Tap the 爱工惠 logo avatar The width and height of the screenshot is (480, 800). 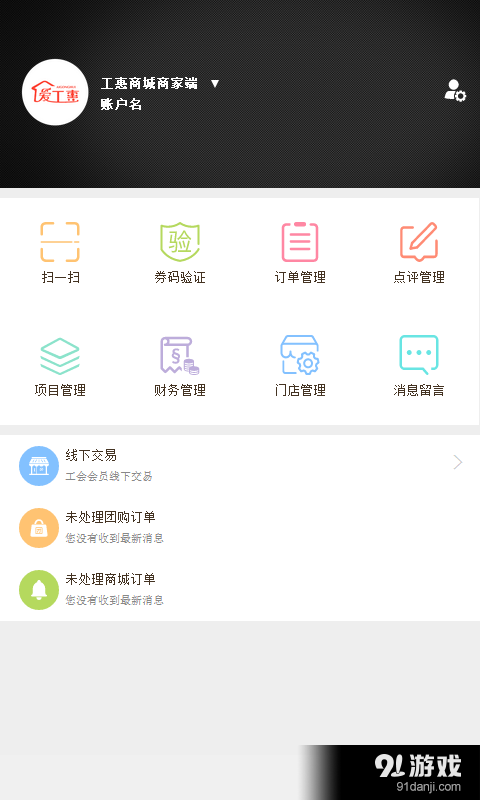(55, 92)
